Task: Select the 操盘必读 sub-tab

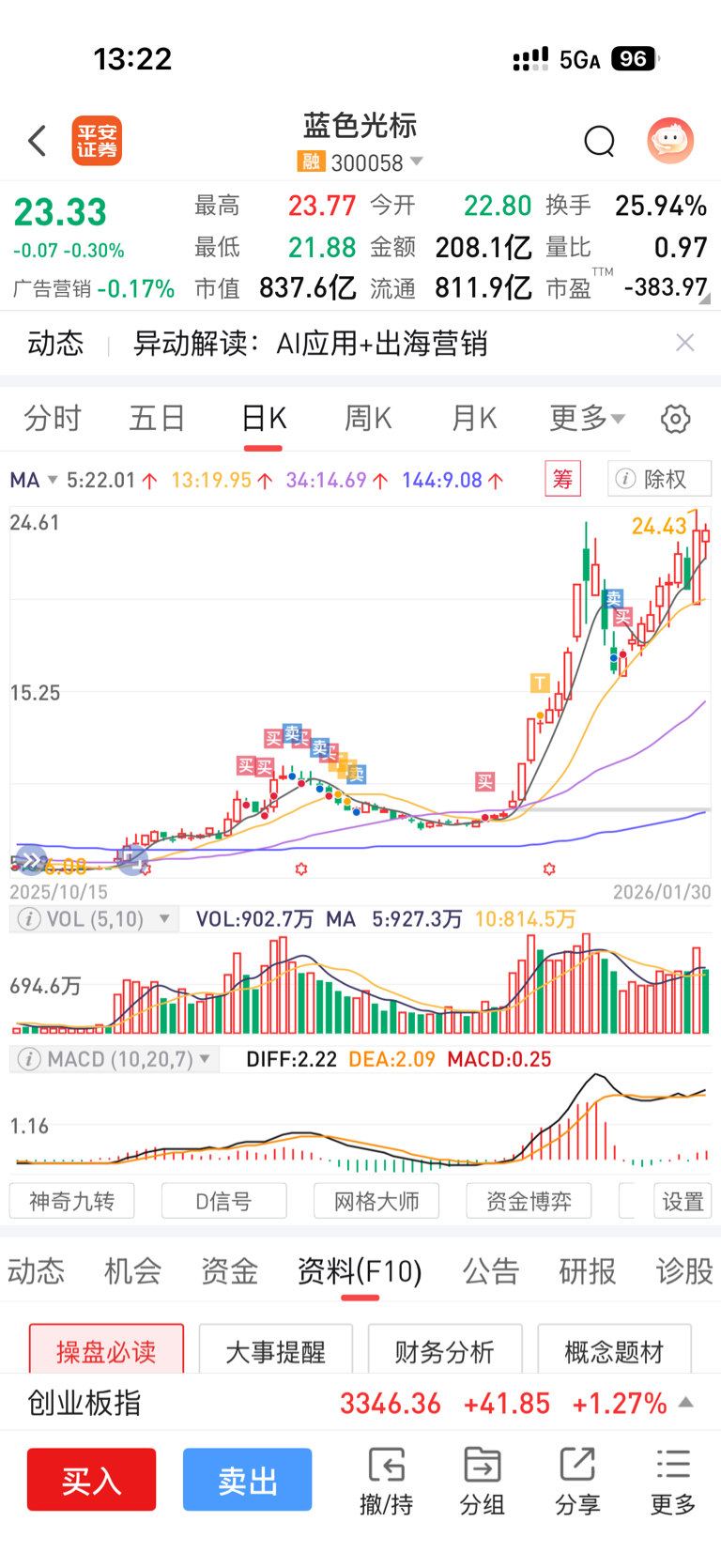Action: click(x=106, y=1350)
